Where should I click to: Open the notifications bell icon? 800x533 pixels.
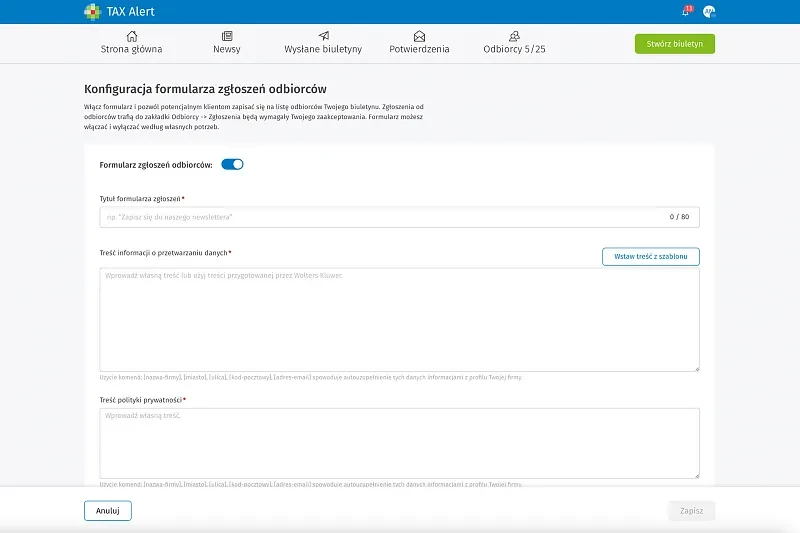pyautogui.click(x=686, y=11)
